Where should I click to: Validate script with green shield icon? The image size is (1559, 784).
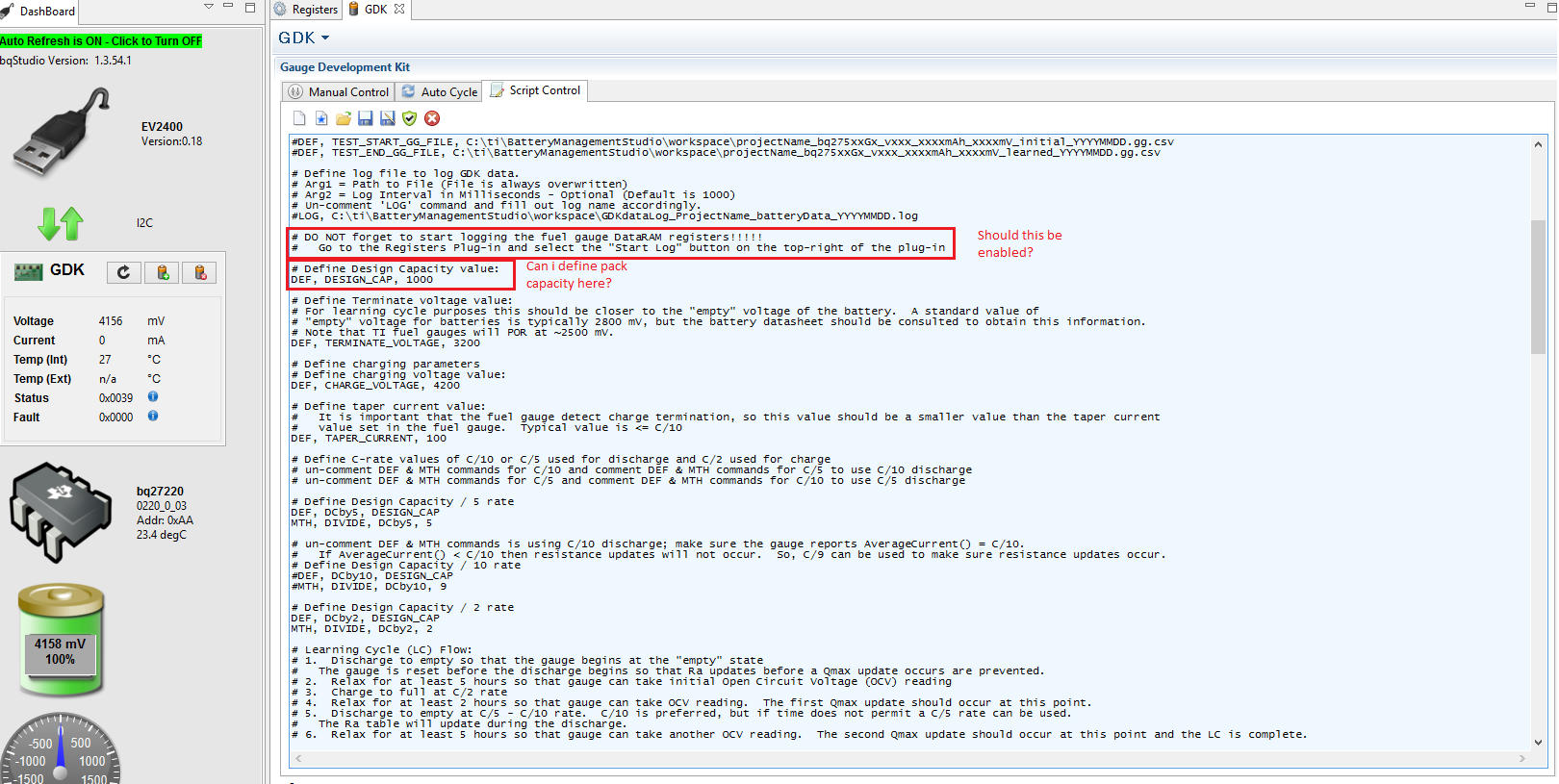click(x=410, y=118)
